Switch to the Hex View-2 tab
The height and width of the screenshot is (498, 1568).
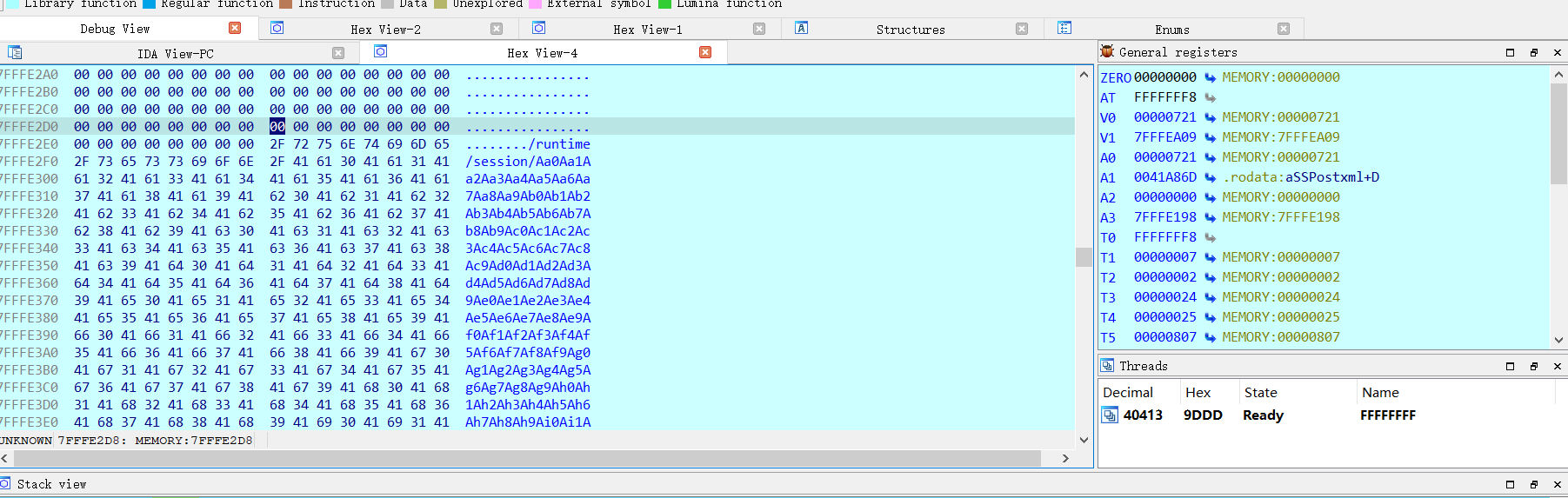(x=385, y=30)
